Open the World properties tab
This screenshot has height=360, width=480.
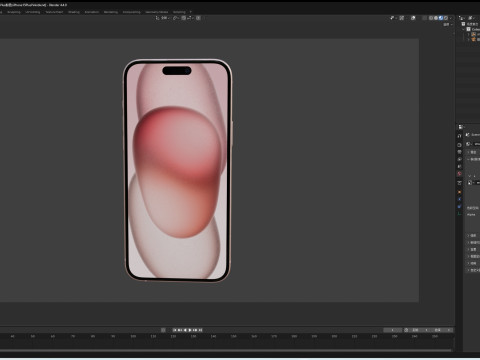click(x=459, y=174)
